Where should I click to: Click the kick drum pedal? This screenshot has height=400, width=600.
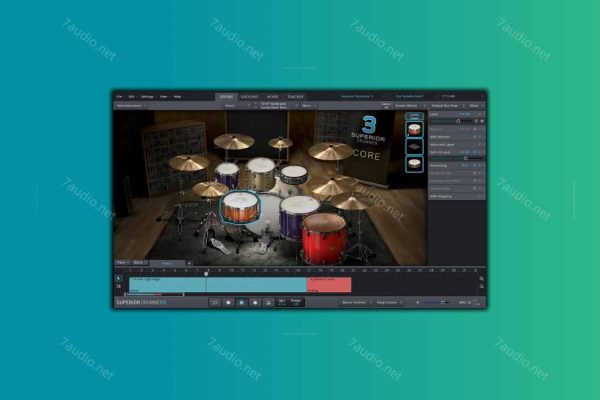pos(264,242)
